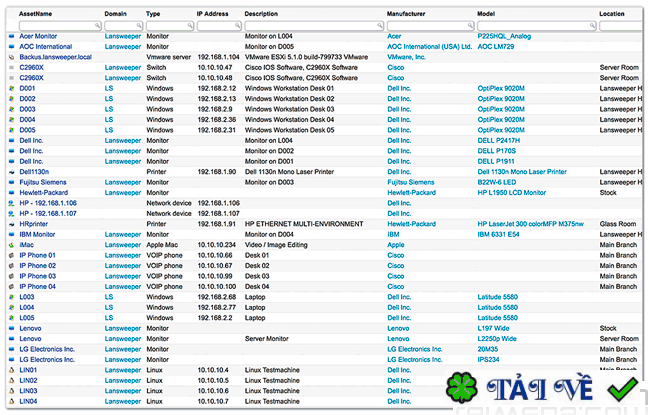Open the VMware, Inc. manufacturer link

tap(407, 57)
